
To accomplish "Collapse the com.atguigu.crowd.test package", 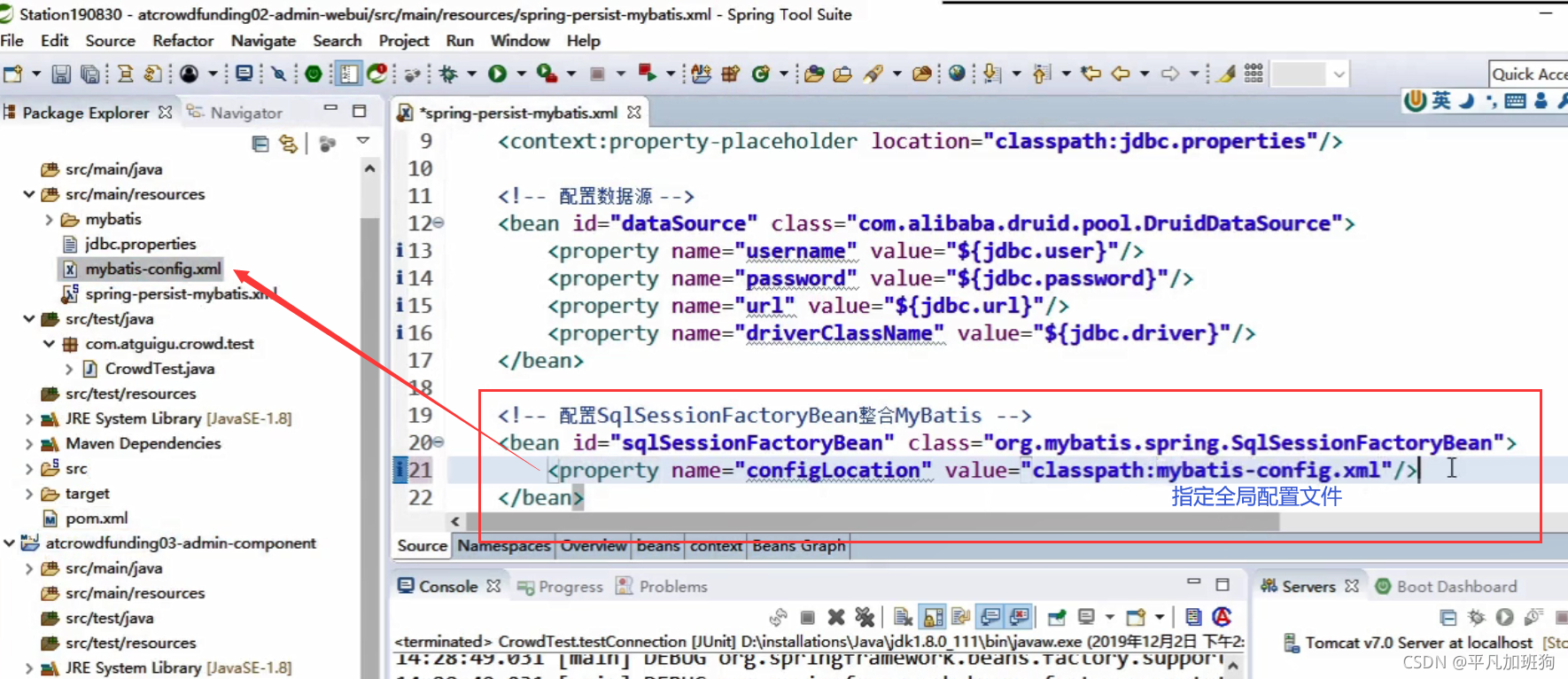I will coord(50,344).
